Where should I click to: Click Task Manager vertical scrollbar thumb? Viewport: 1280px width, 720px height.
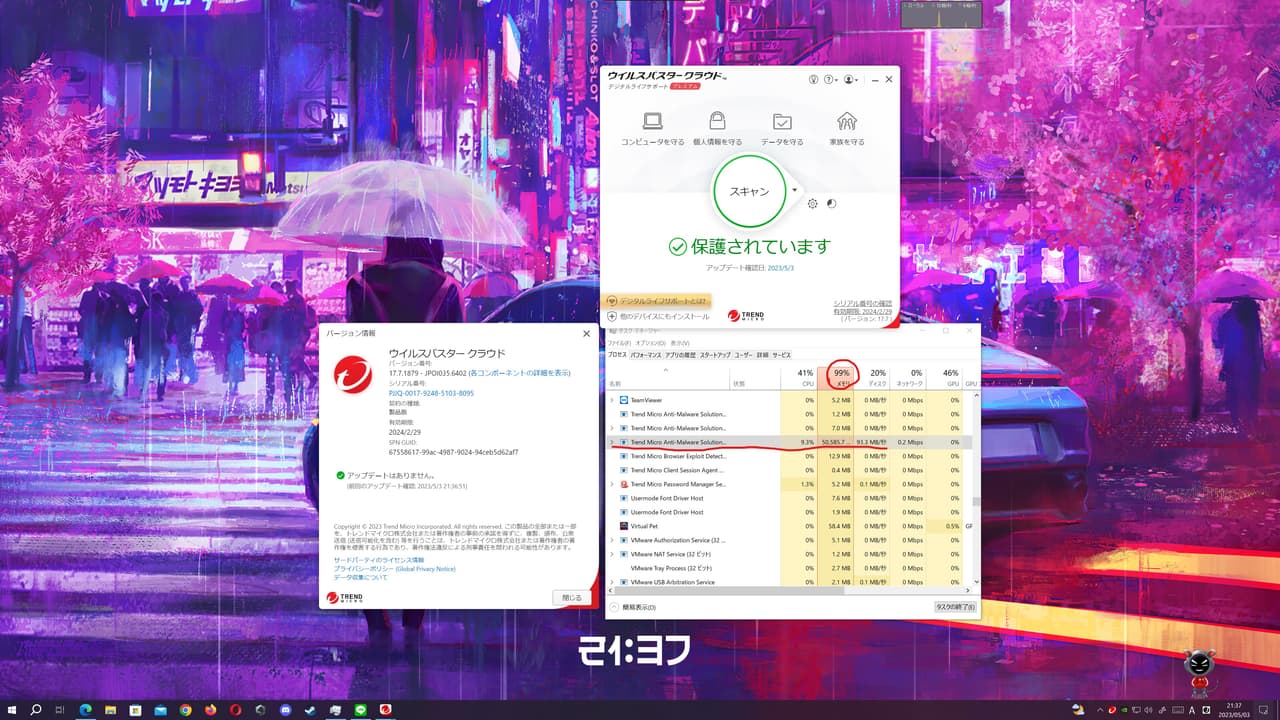[x=977, y=501]
